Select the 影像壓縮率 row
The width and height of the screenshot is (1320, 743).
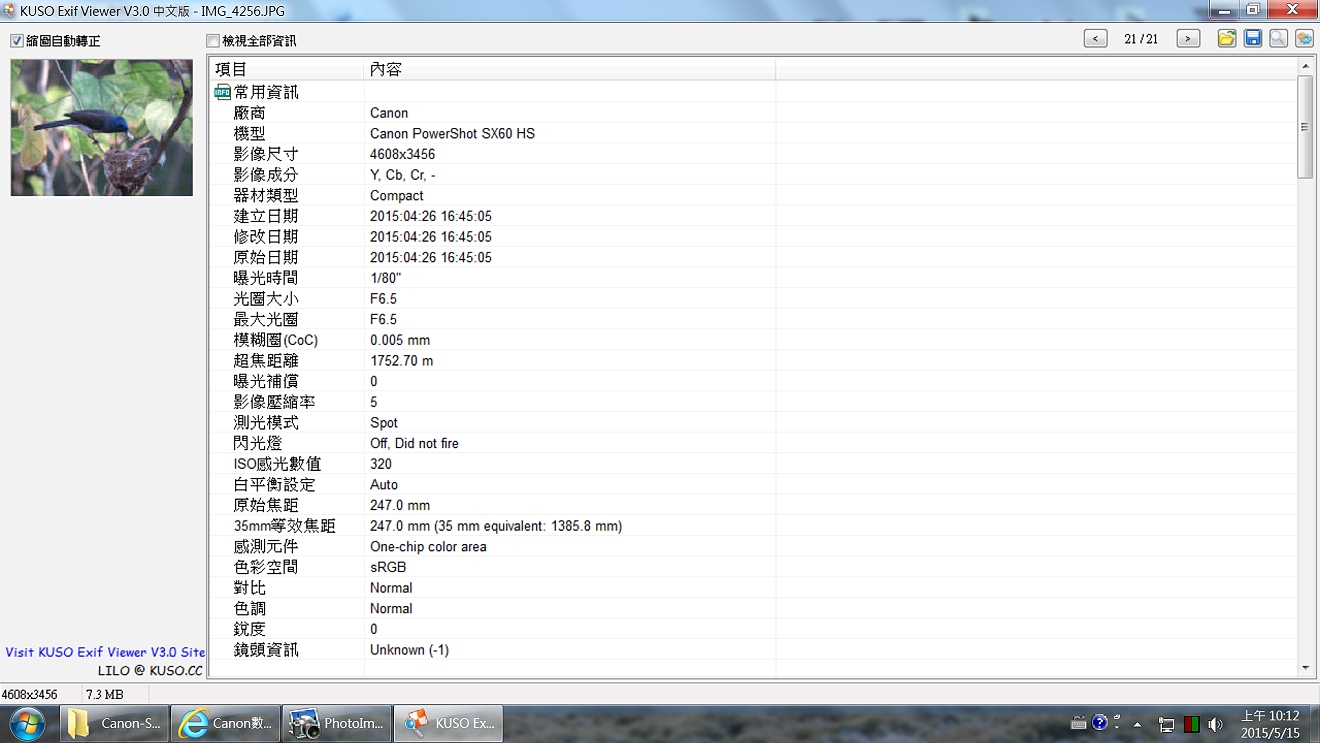(x=753, y=402)
